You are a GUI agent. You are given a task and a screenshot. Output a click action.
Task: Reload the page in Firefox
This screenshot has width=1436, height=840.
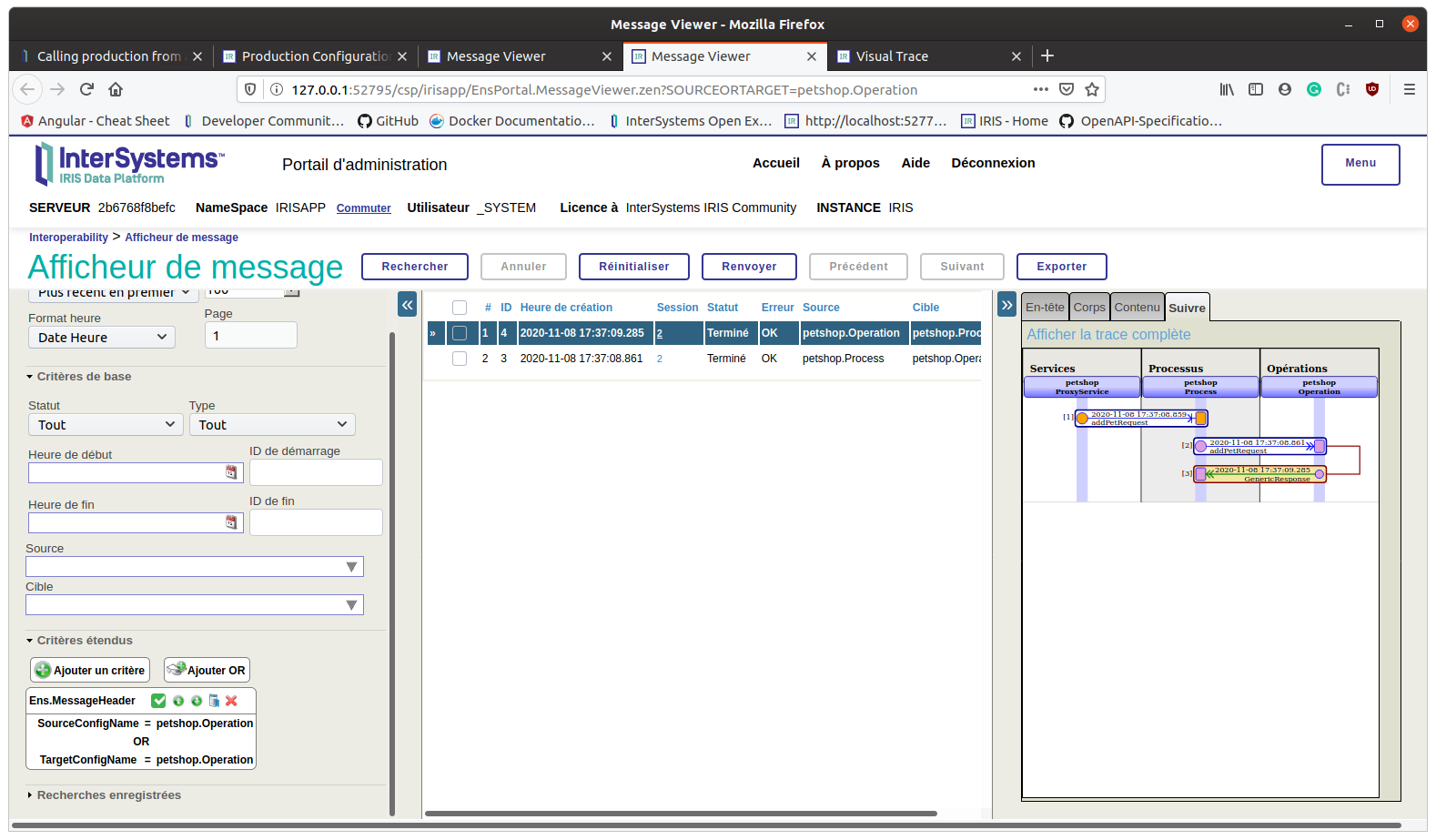point(86,89)
